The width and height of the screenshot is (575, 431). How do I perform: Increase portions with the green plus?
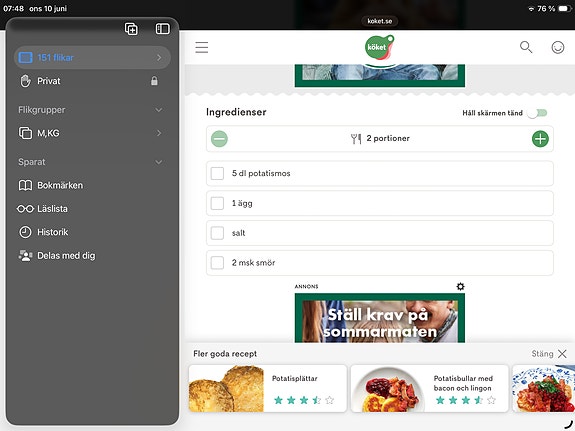[x=540, y=139]
